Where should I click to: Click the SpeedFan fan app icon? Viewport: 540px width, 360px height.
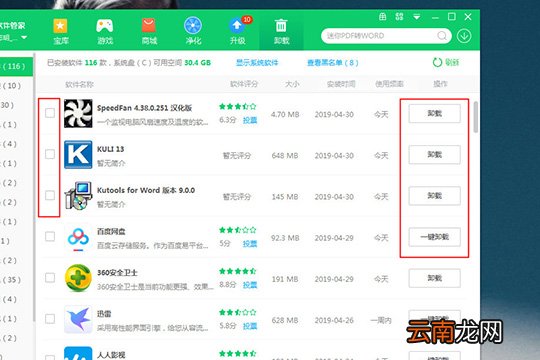78,113
